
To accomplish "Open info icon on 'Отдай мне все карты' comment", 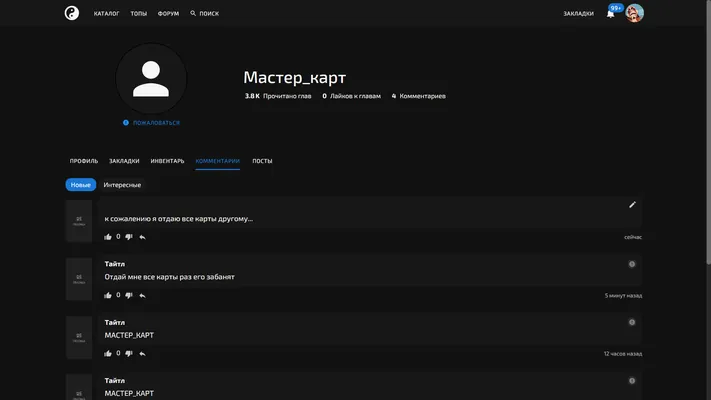I will (x=632, y=264).
